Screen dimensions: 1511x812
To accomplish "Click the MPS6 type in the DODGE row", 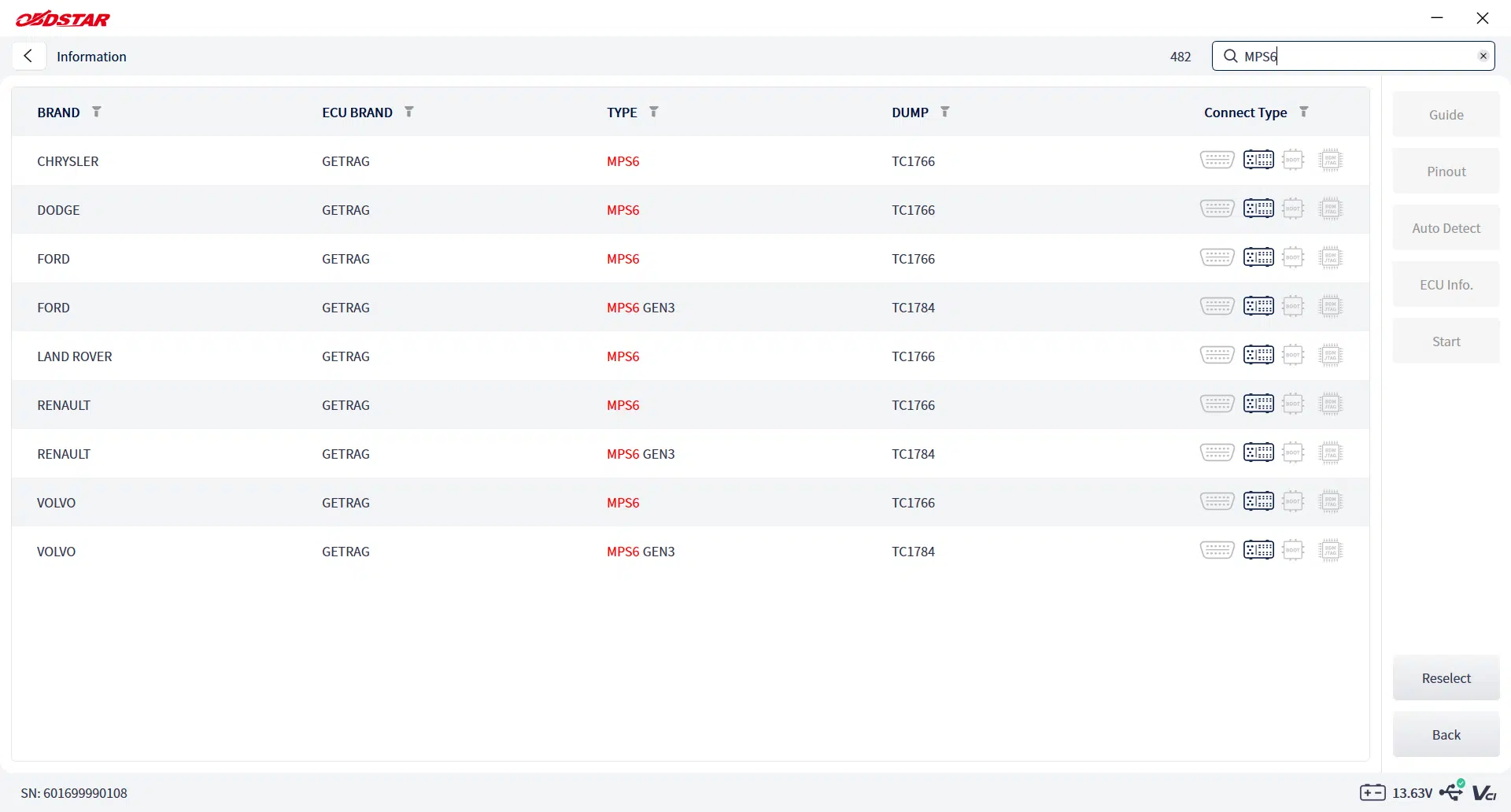I will coord(623,210).
